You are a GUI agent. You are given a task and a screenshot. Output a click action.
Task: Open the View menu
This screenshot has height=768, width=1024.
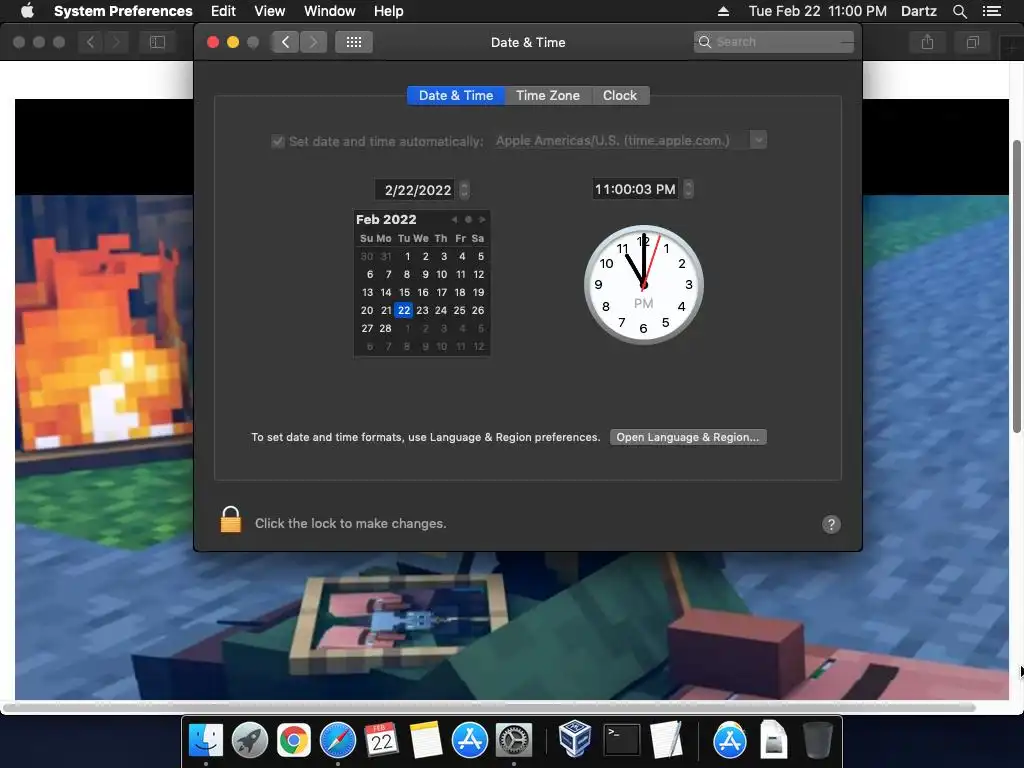point(270,11)
